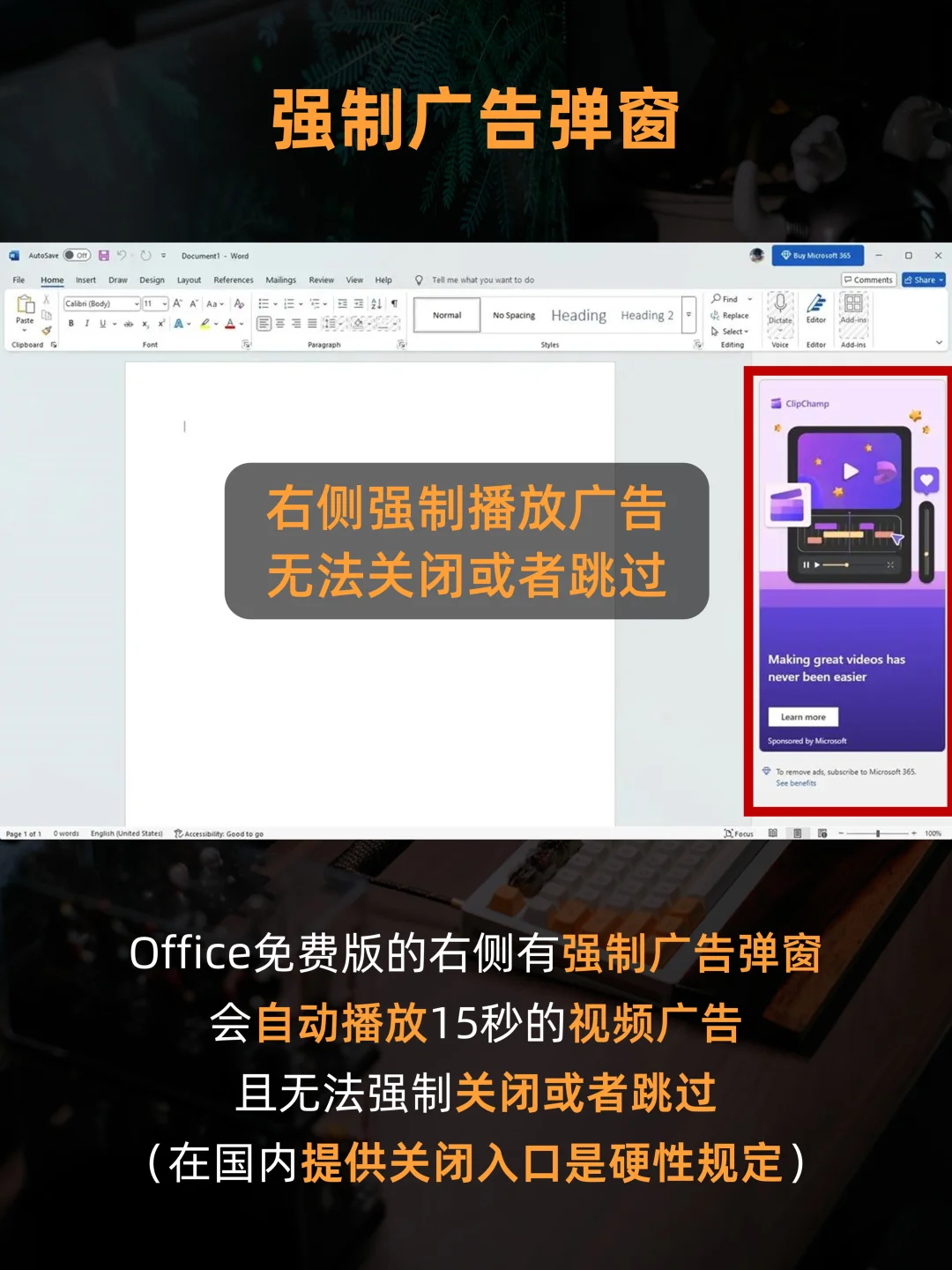Switch to the References tab
The width and height of the screenshot is (952, 1270).
234,280
